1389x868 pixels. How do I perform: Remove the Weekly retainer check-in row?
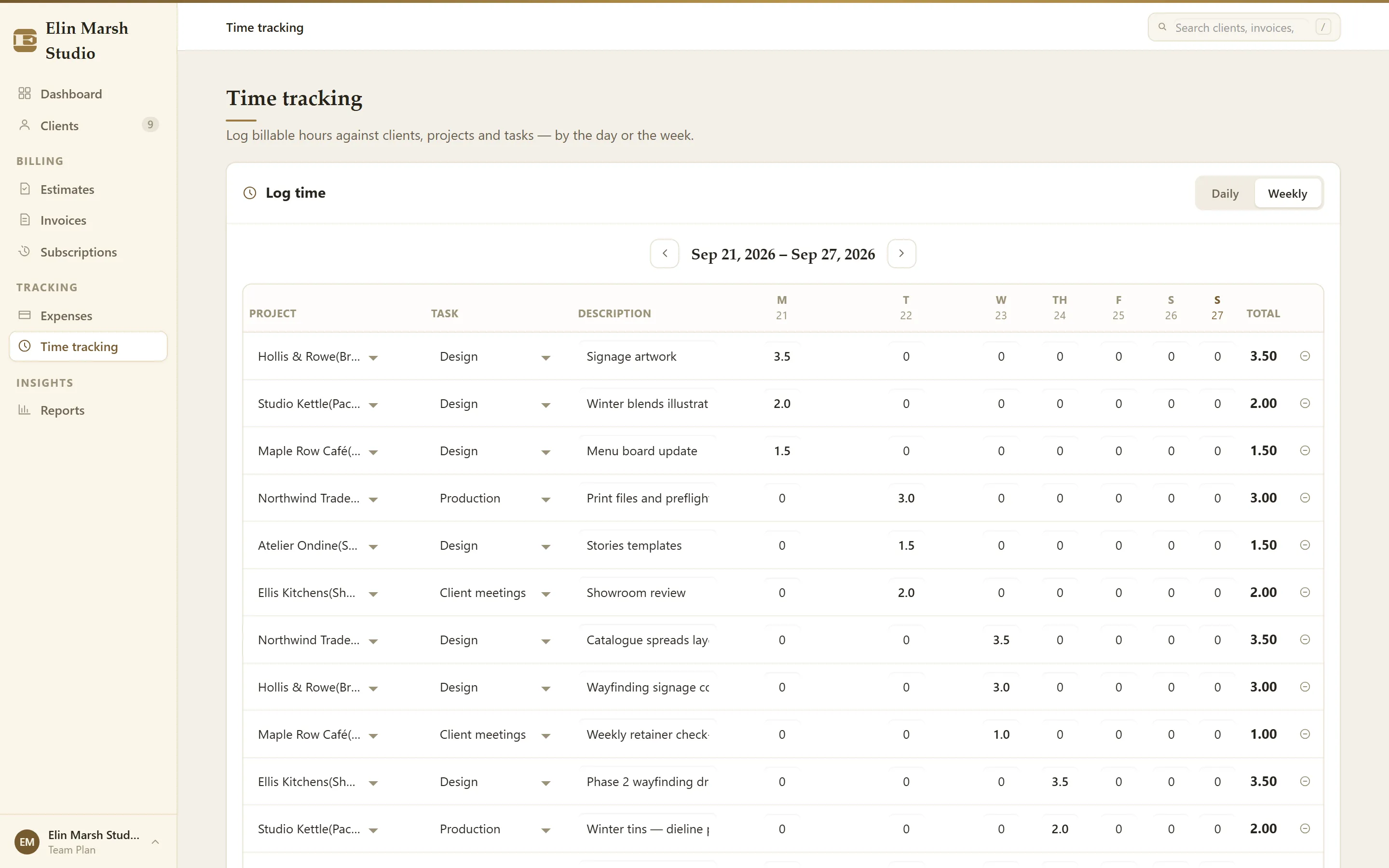(1305, 734)
